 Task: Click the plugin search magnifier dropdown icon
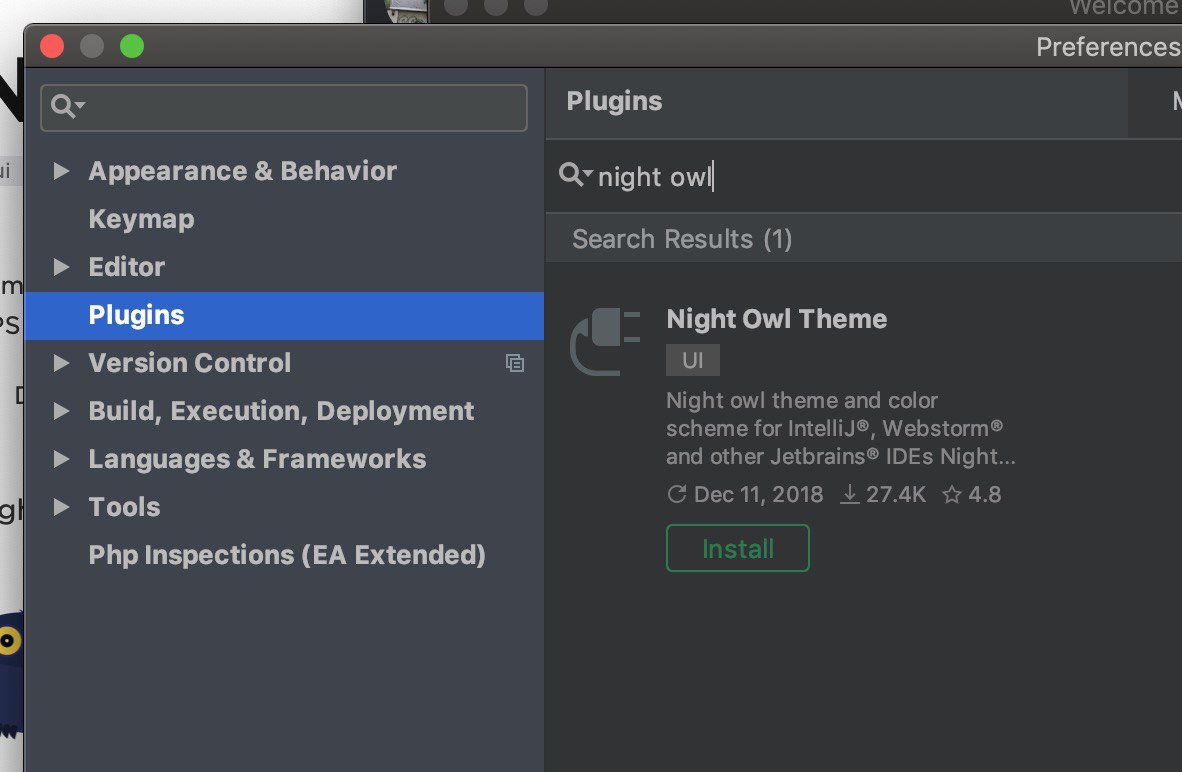point(576,175)
